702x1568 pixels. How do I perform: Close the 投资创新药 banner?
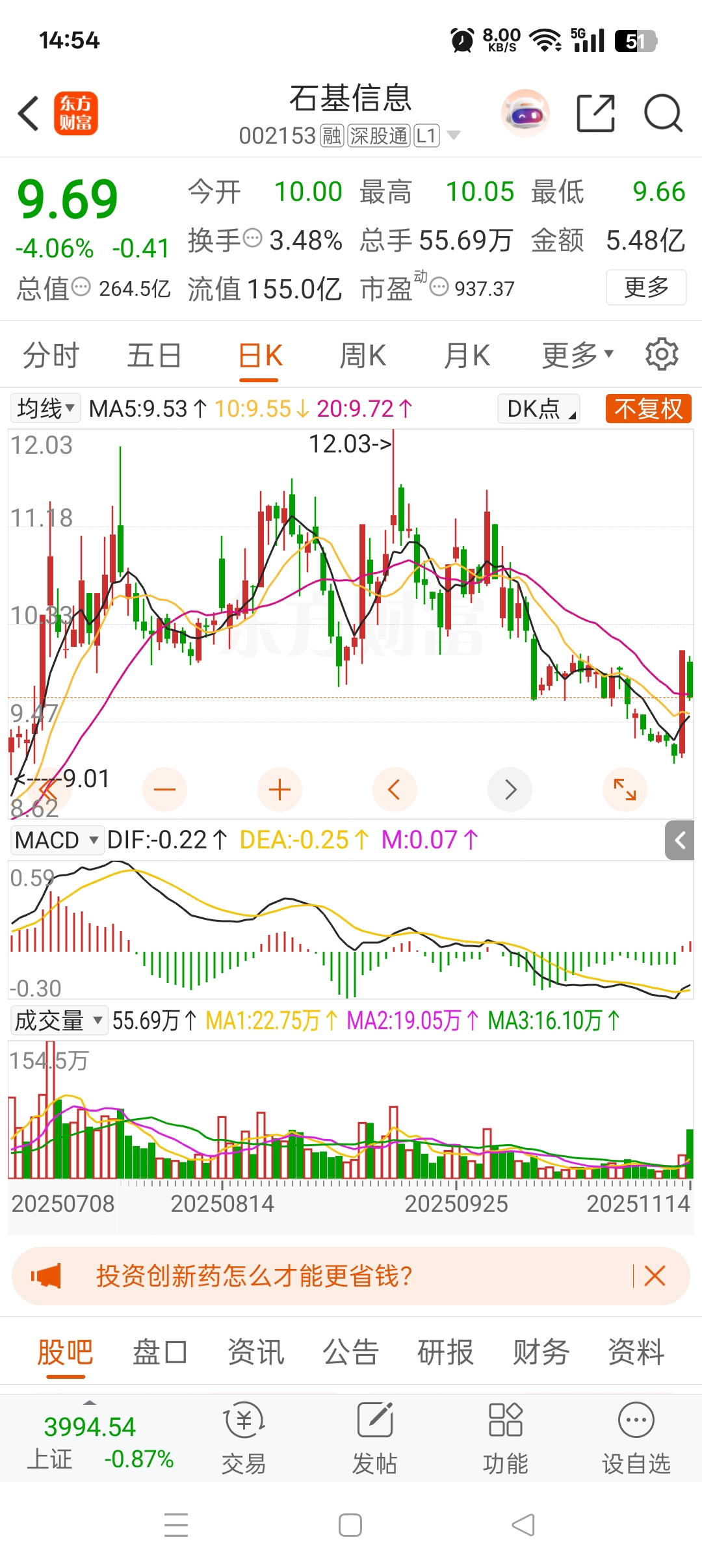click(655, 1276)
